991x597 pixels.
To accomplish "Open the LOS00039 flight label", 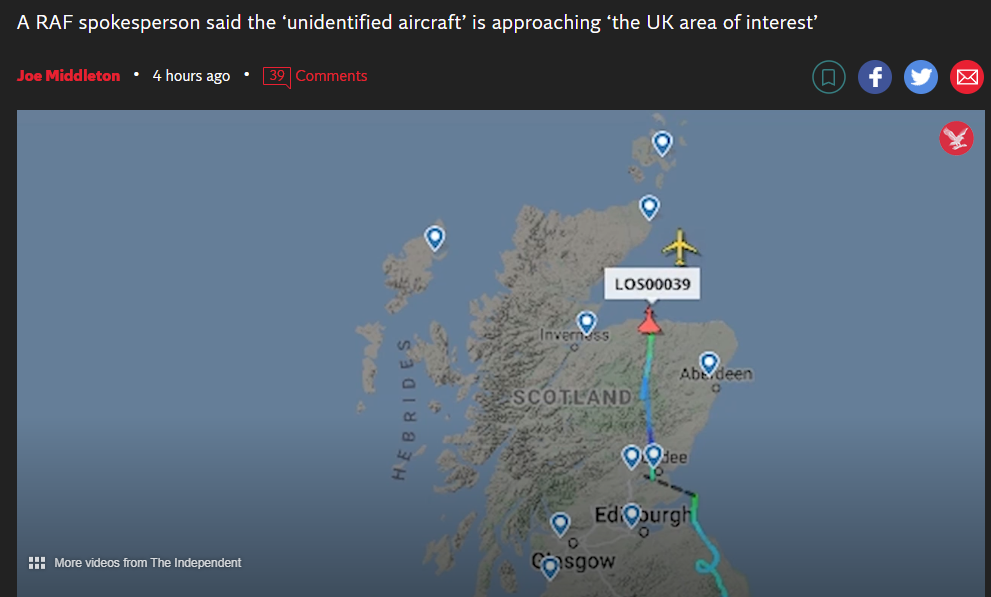I will point(652,285).
